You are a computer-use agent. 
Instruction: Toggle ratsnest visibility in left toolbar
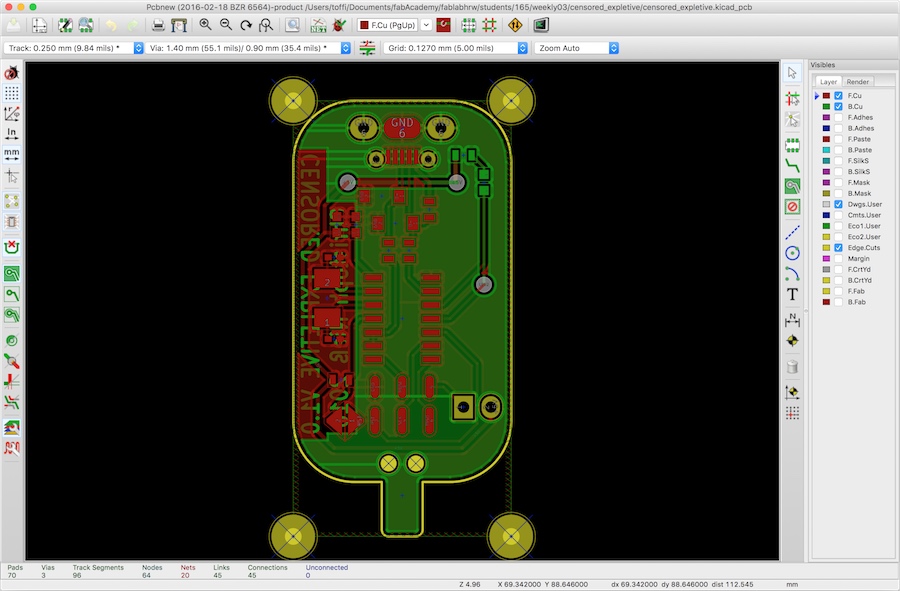(x=11, y=201)
